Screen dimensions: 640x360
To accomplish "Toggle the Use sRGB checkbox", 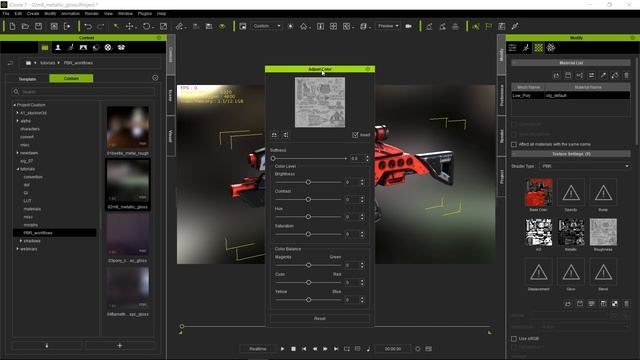I will tap(514, 339).
